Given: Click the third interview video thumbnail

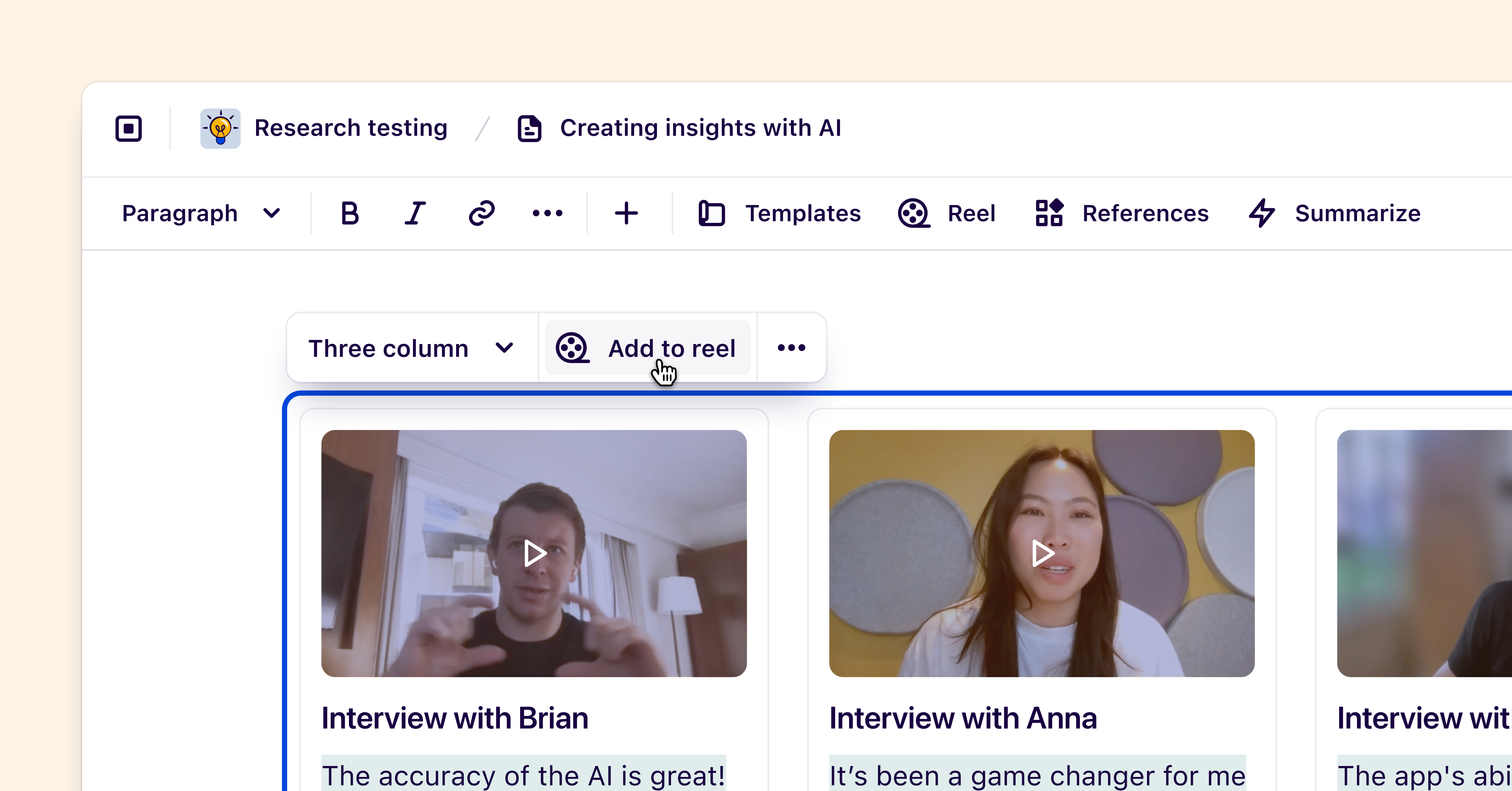Looking at the screenshot, I should [1425, 553].
